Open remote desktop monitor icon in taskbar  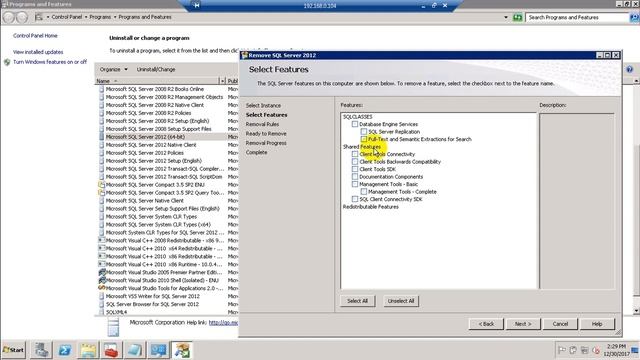[158, 350]
